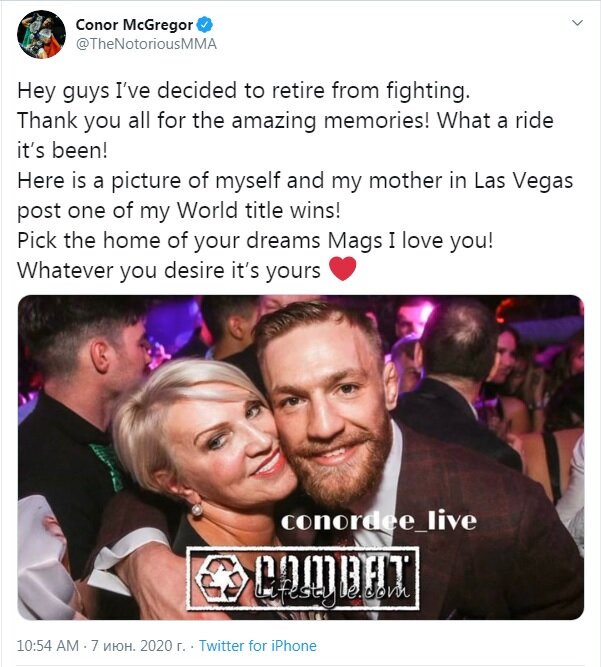601x667 pixels.
Task: Expand the tweet options chevron menu
Action: (x=577, y=23)
